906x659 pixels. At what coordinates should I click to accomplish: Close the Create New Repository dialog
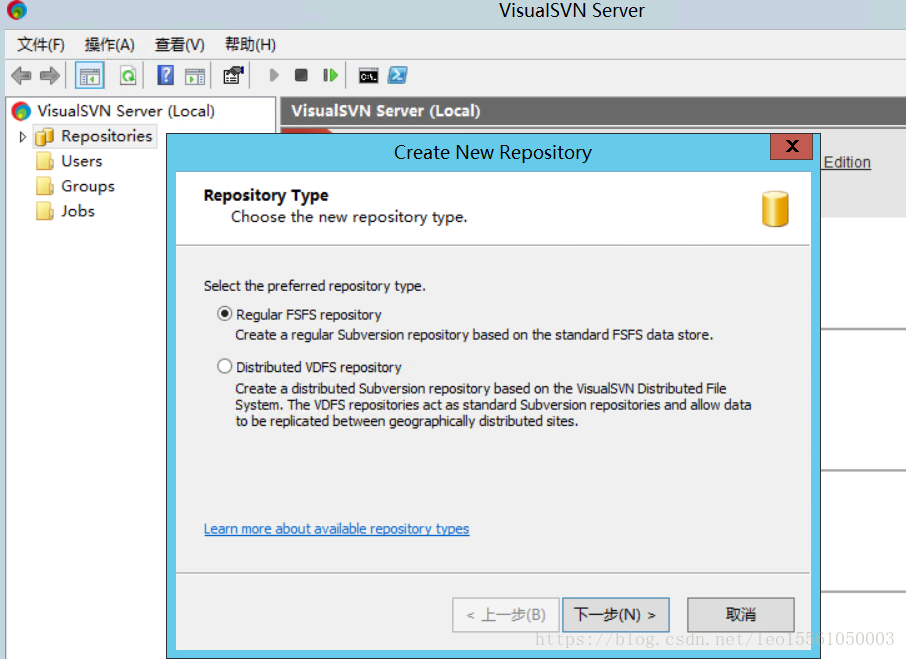792,146
